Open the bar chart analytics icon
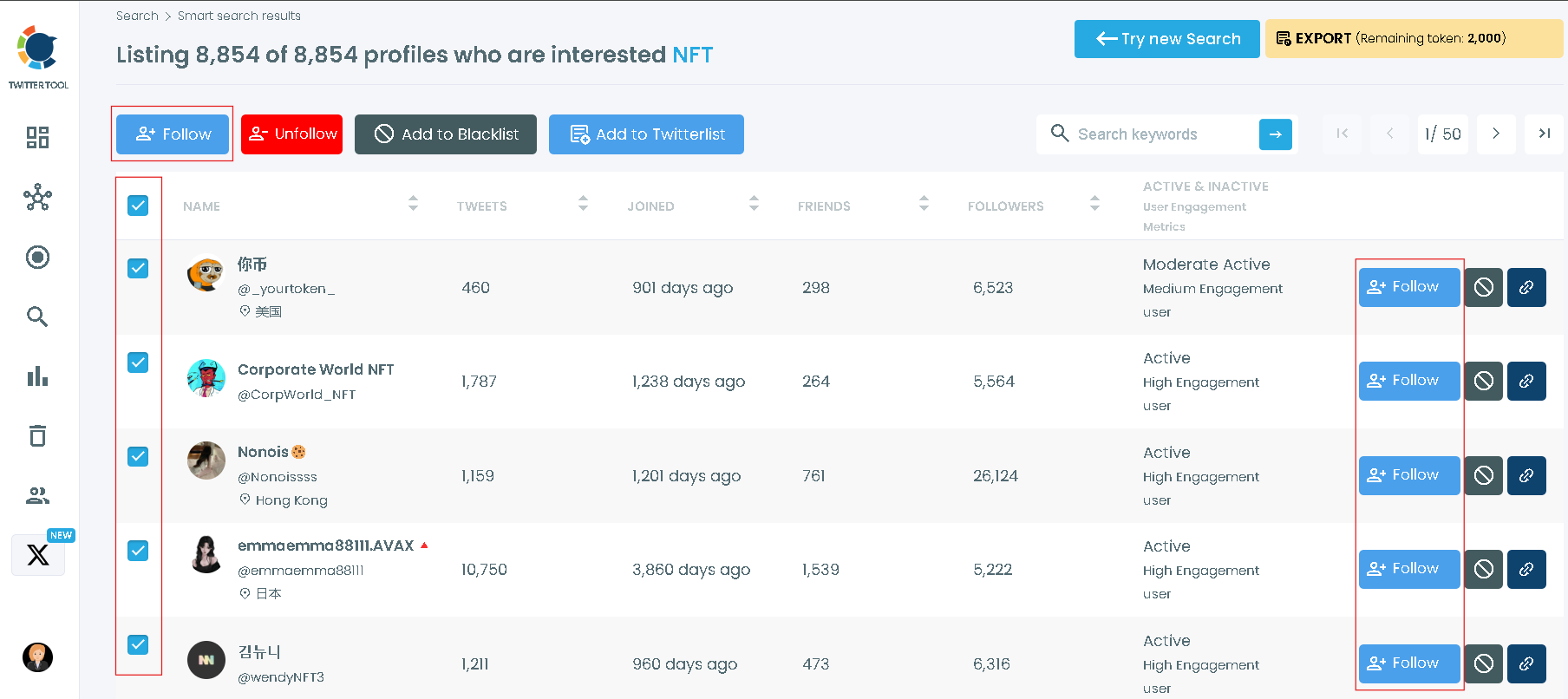This screenshot has height=699, width=1568. [37, 376]
